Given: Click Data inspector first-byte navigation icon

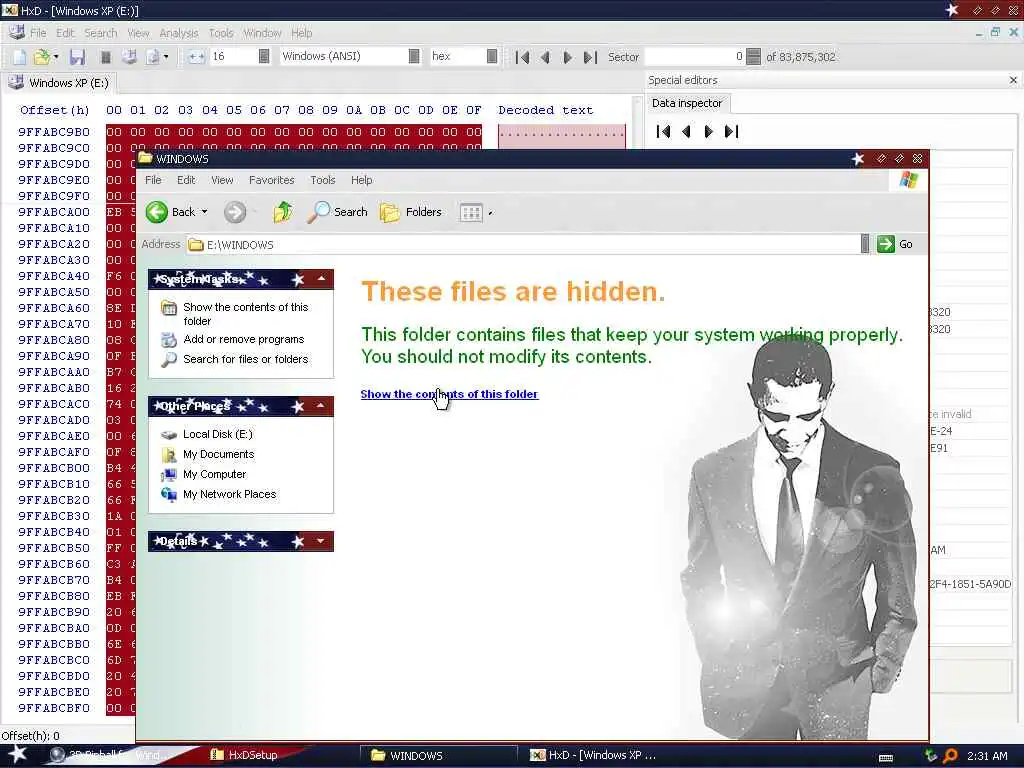Looking at the screenshot, I should [x=664, y=132].
